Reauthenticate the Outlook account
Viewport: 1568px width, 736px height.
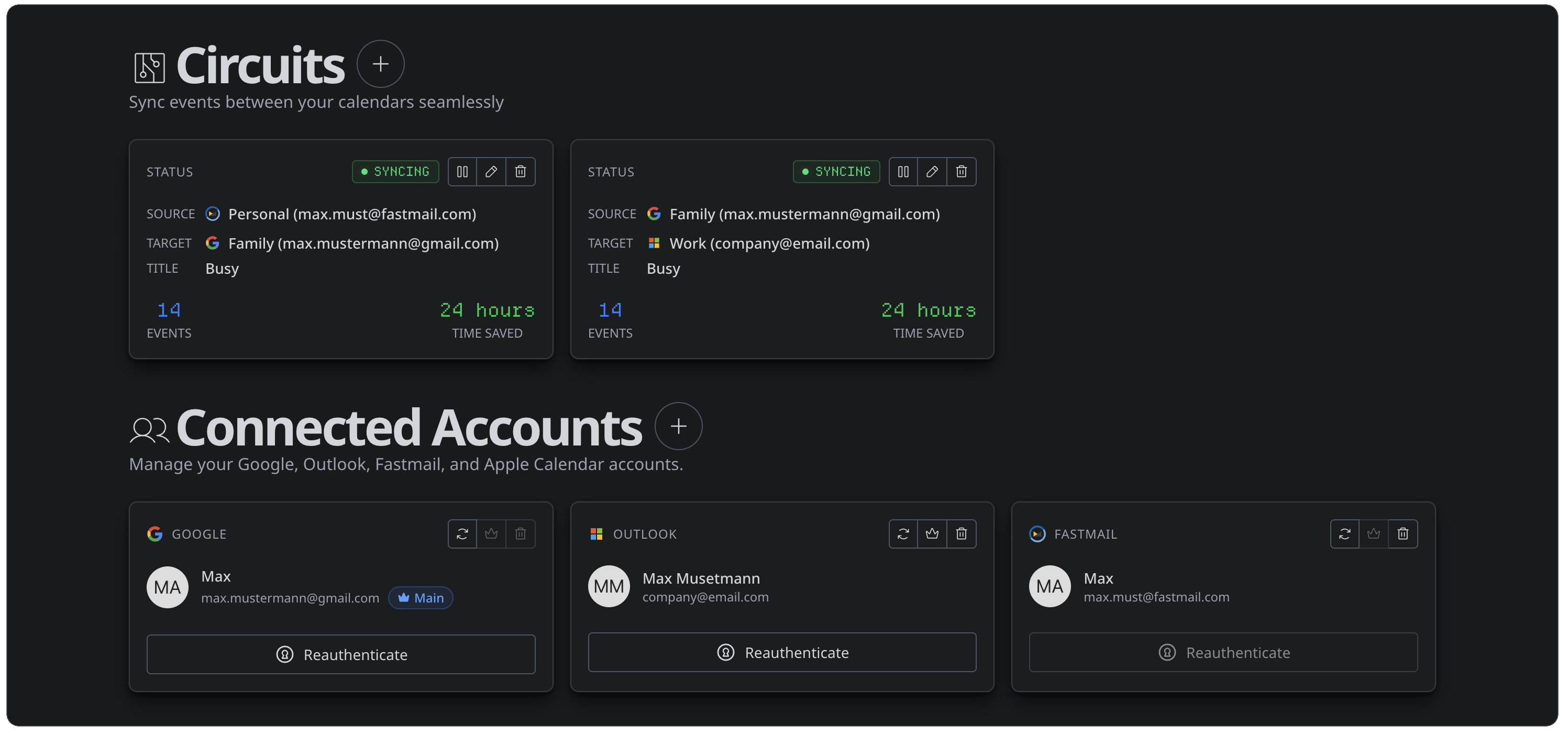click(781, 652)
